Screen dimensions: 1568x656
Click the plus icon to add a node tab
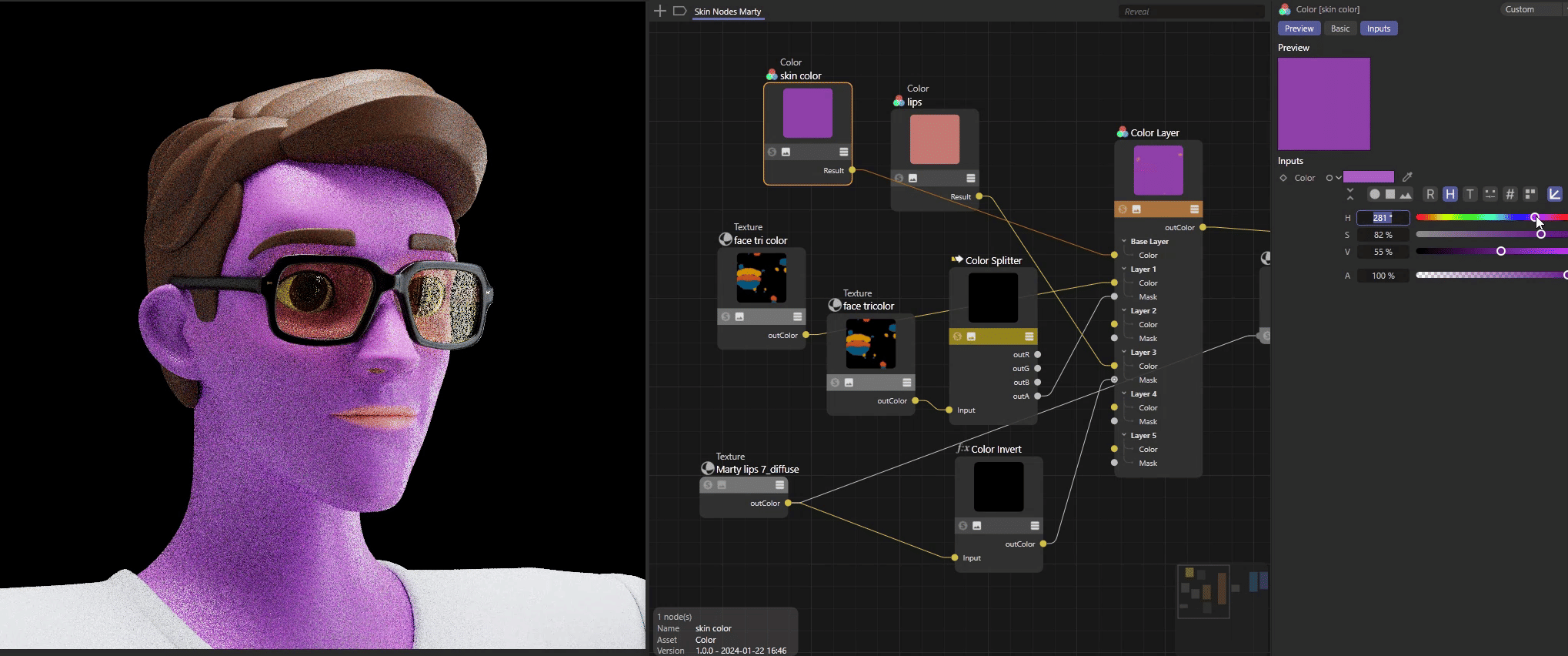[659, 11]
